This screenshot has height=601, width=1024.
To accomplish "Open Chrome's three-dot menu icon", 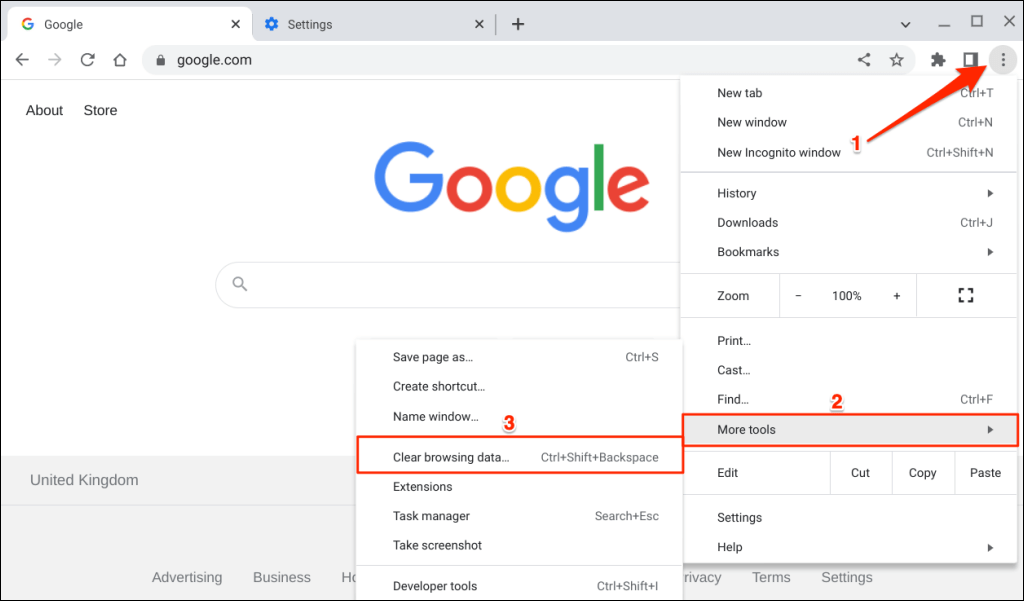I will (1003, 59).
